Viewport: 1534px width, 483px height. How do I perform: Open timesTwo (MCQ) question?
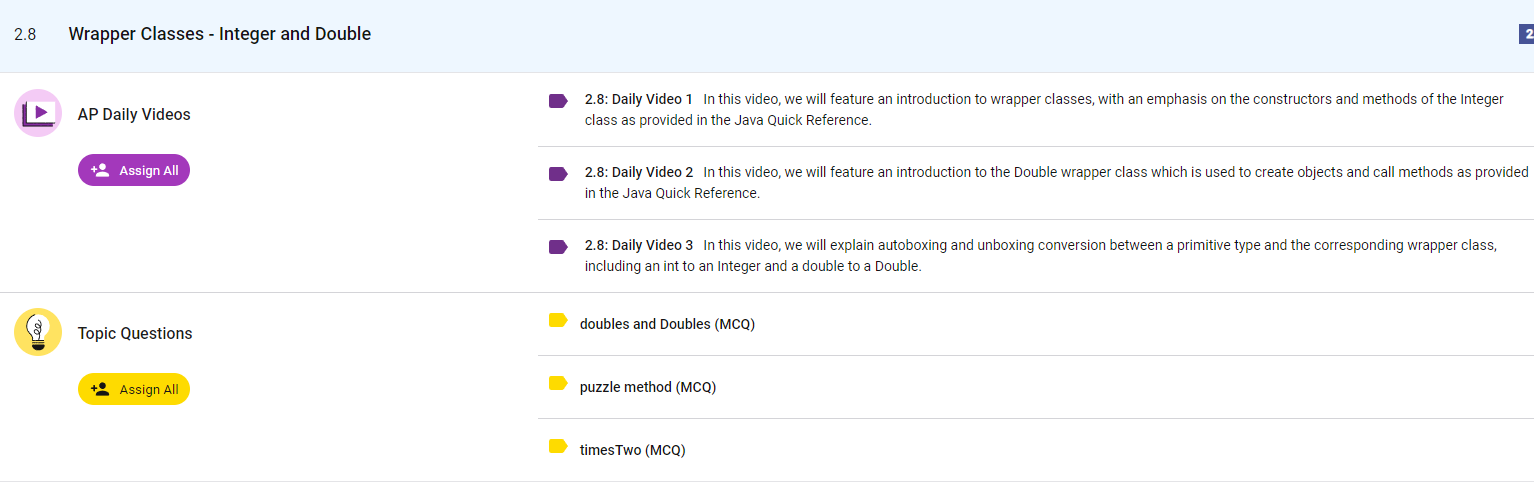[x=632, y=450]
